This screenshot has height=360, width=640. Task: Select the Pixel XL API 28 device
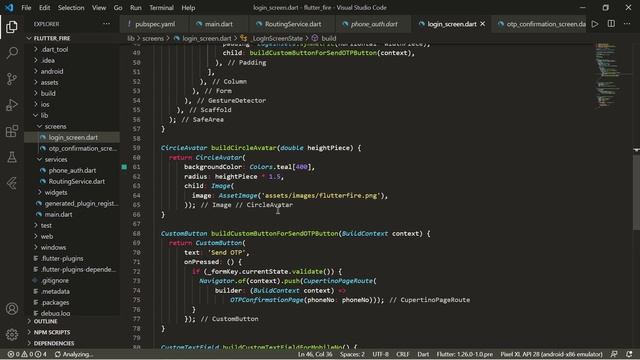tap(551, 354)
